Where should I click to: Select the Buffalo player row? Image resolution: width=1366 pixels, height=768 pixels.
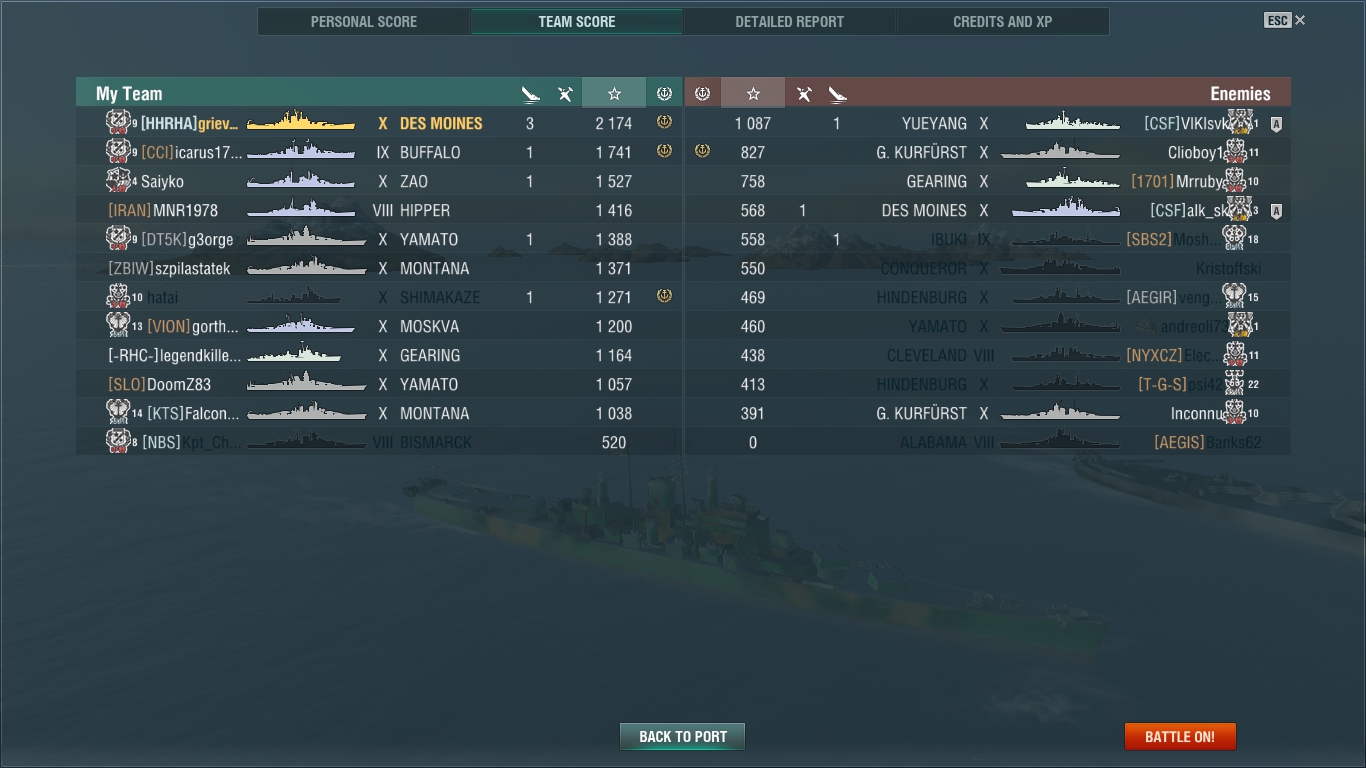coord(379,152)
